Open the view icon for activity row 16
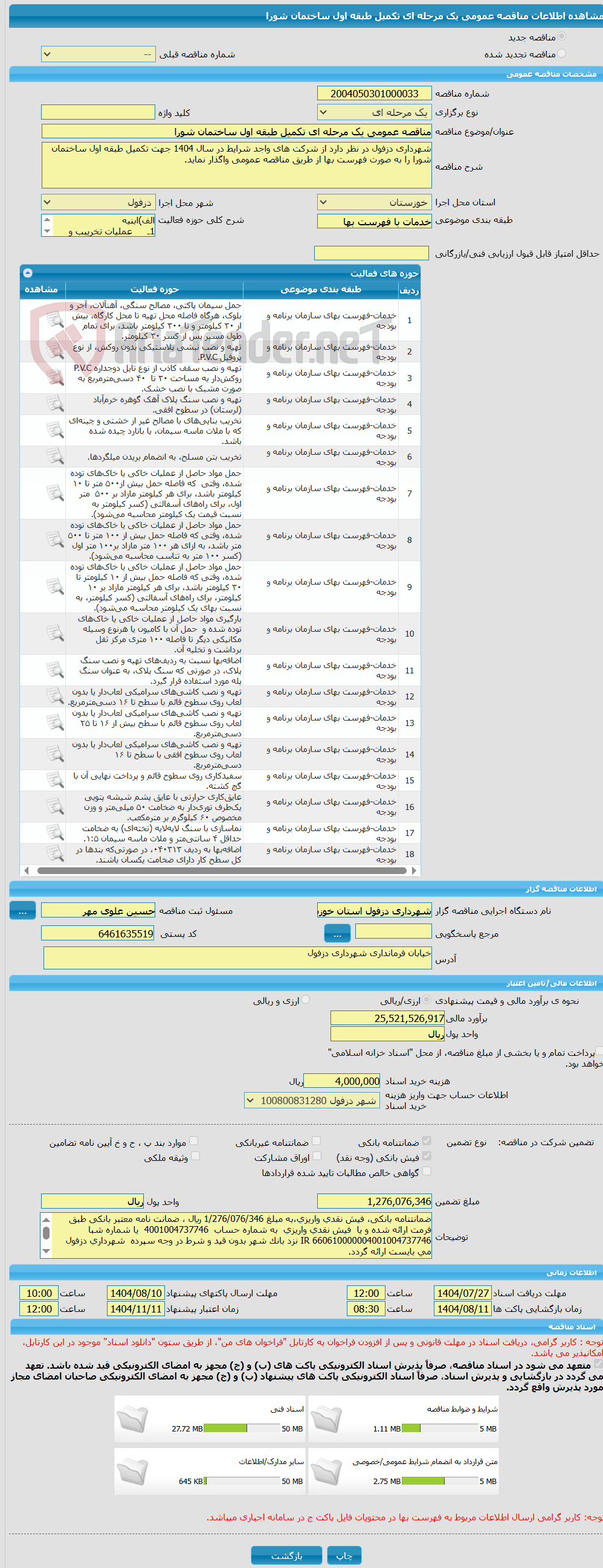 55,806
